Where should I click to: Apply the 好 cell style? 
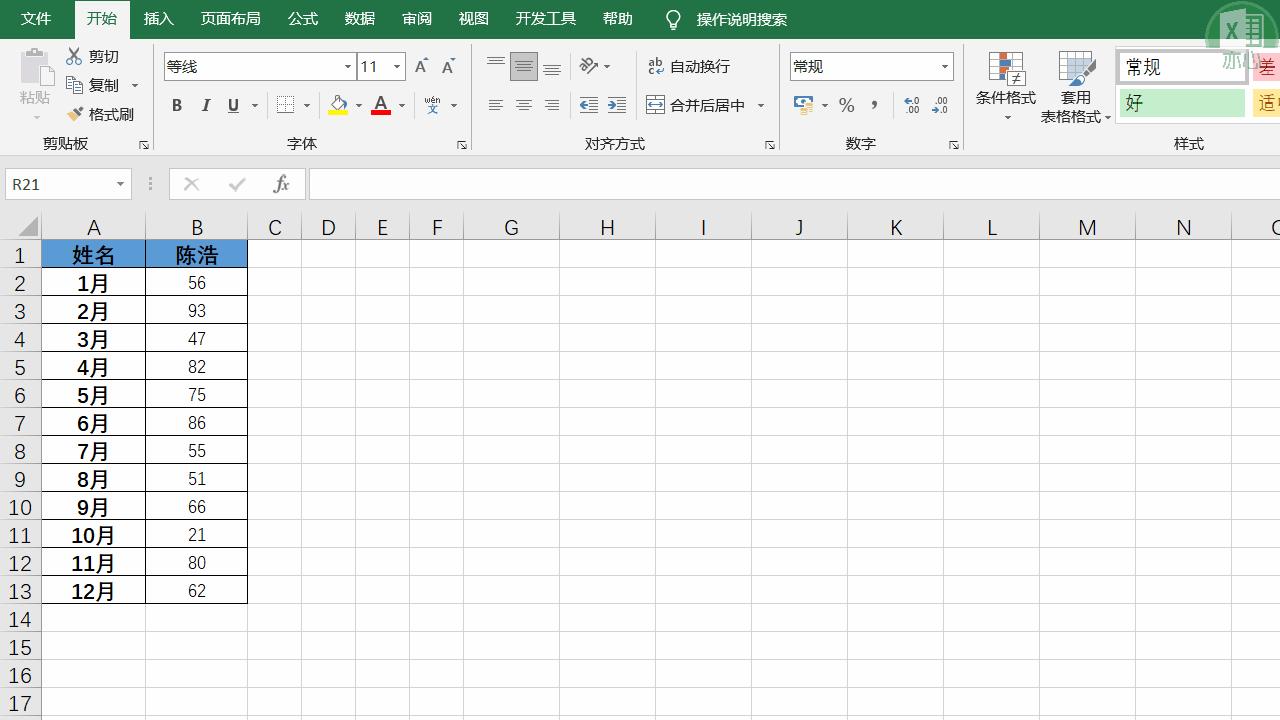click(x=1180, y=103)
